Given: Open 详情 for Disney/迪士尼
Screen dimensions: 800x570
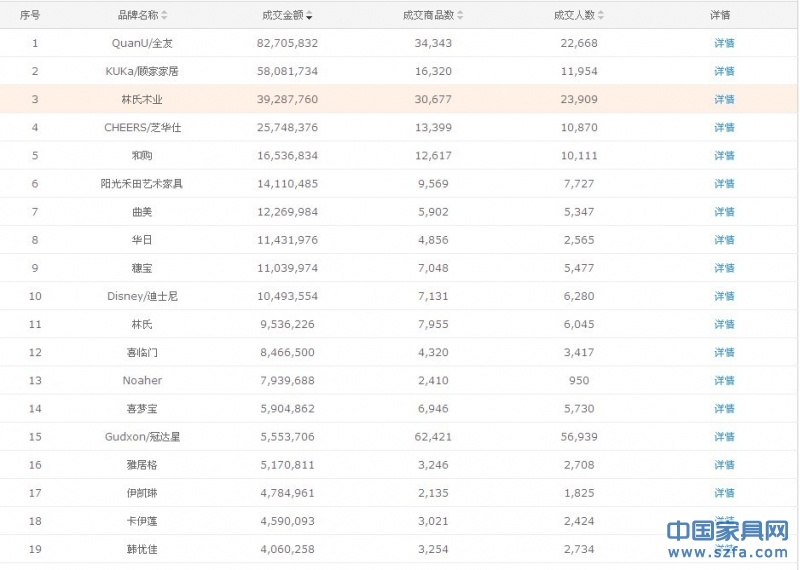Looking at the screenshot, I should (x=724, y=296).
